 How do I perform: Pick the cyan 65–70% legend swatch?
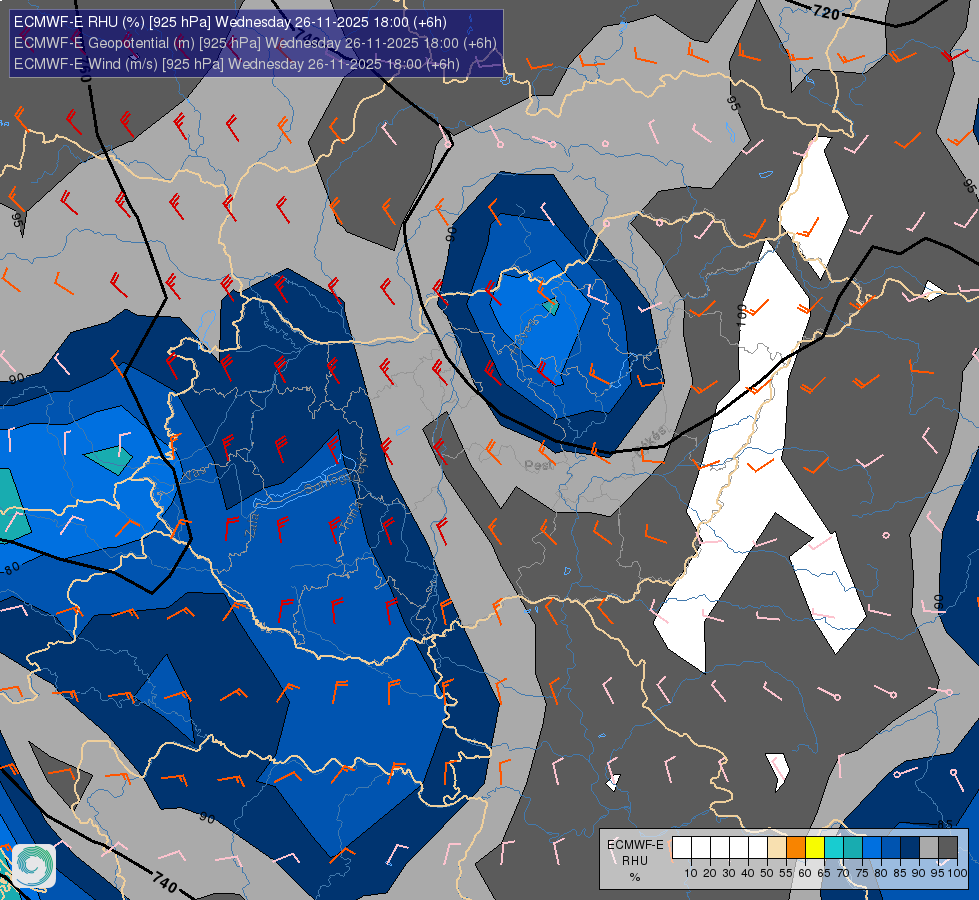click(x=834, y=848)
